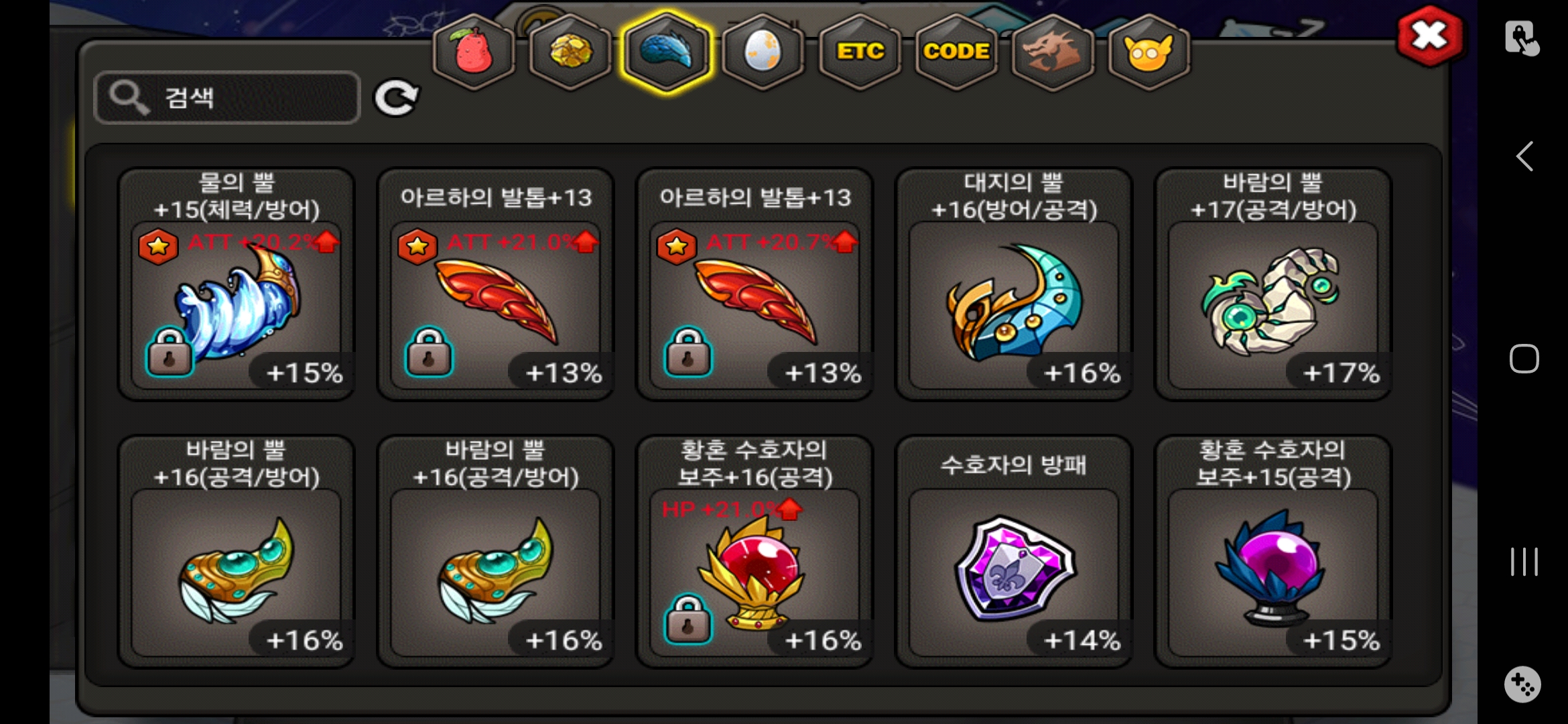Open the red fruit category tab
This screenshot has width=1568, height=724.
point(474,52)
